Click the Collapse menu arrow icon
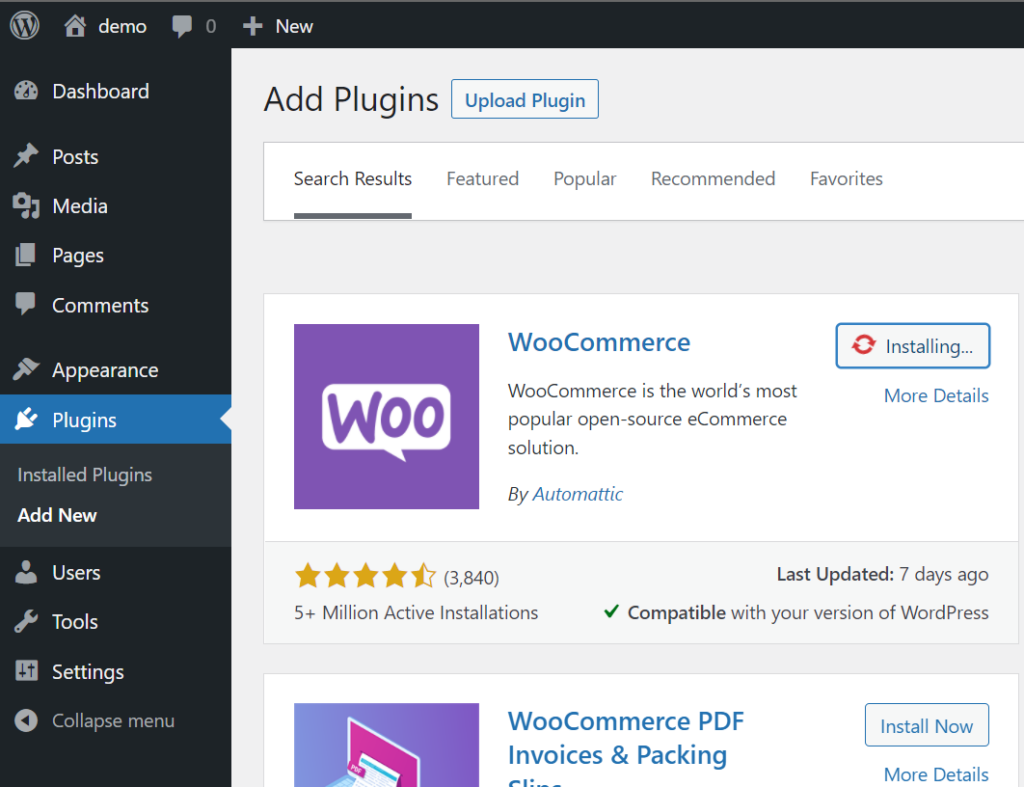 pos(26,720)
